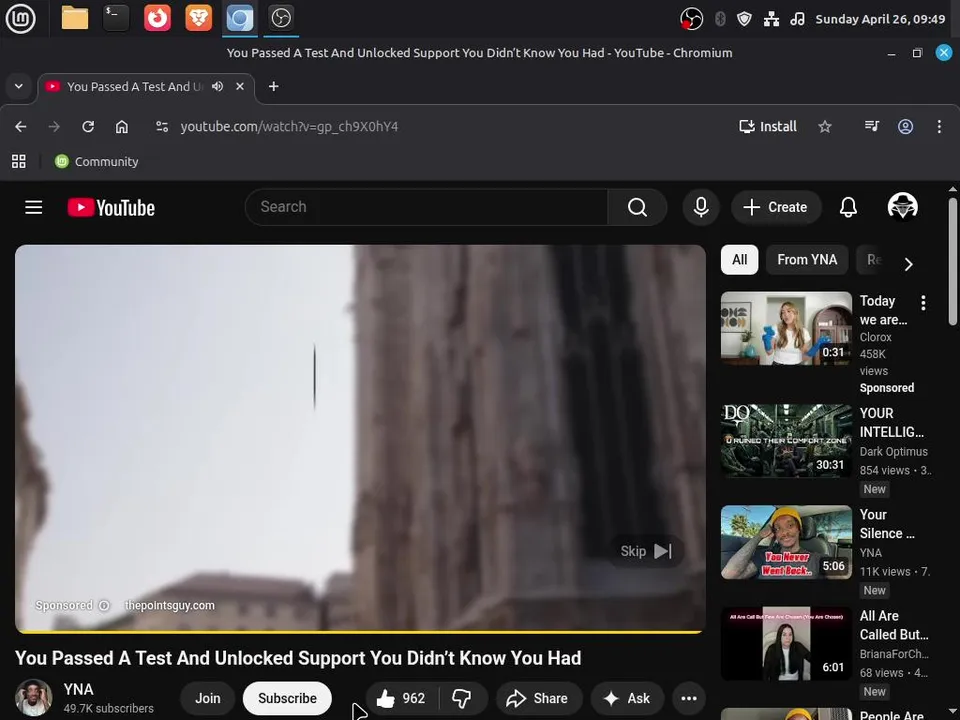Image resolution: width=960 pixels, height=720 pixels.
Task: Mute the tab using its speaker icon
Action: click(217, 86)
